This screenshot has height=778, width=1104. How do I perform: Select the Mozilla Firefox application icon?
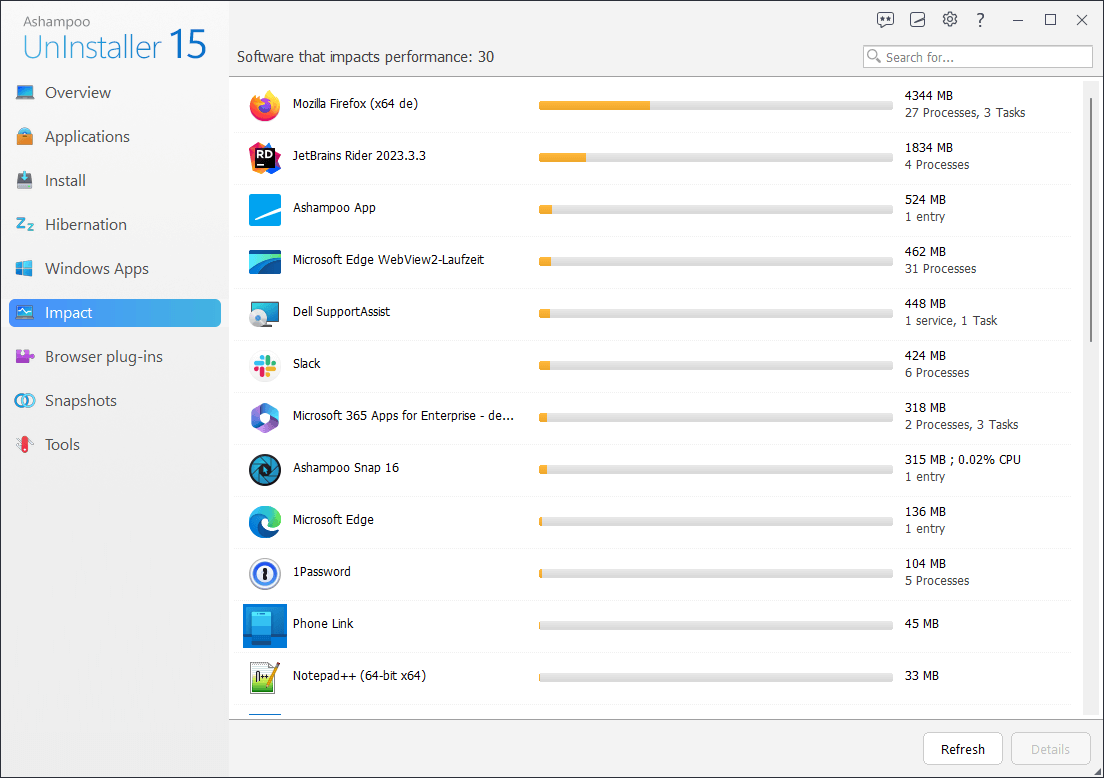[x=264, y=106]
